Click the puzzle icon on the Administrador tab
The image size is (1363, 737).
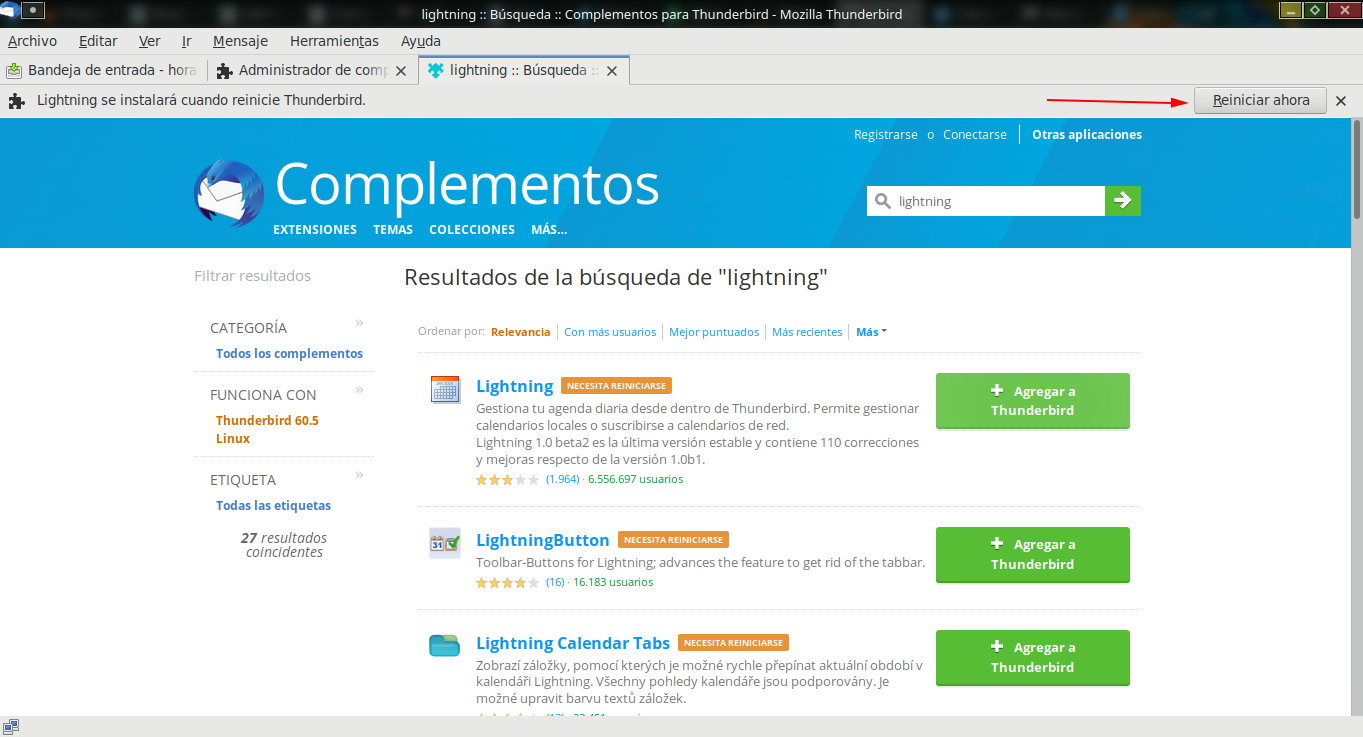(225, 71)
